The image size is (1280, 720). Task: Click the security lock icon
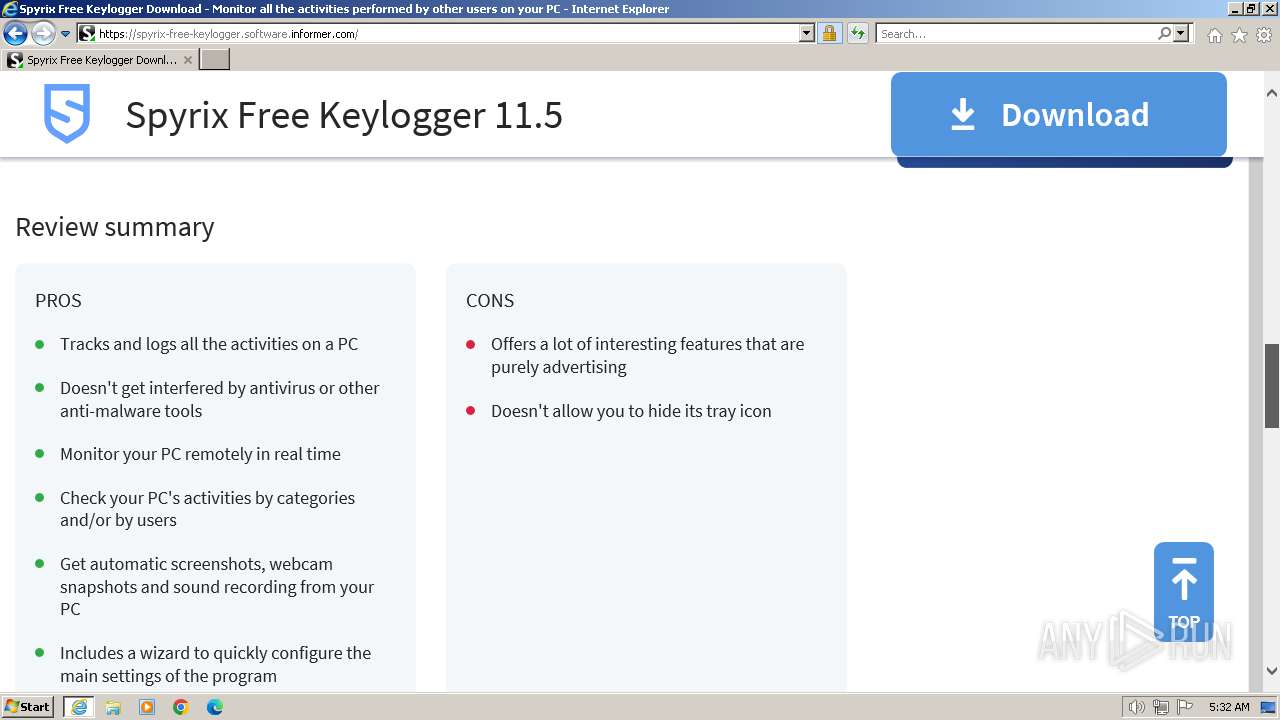click(829, 34)
